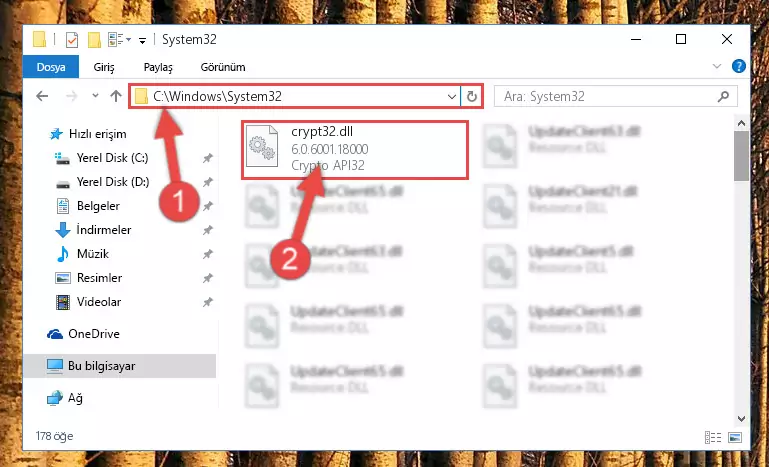Switch to the Görünüm ribbon tab
The height and width of the screenshot is (467, 769).
[223, 67]
